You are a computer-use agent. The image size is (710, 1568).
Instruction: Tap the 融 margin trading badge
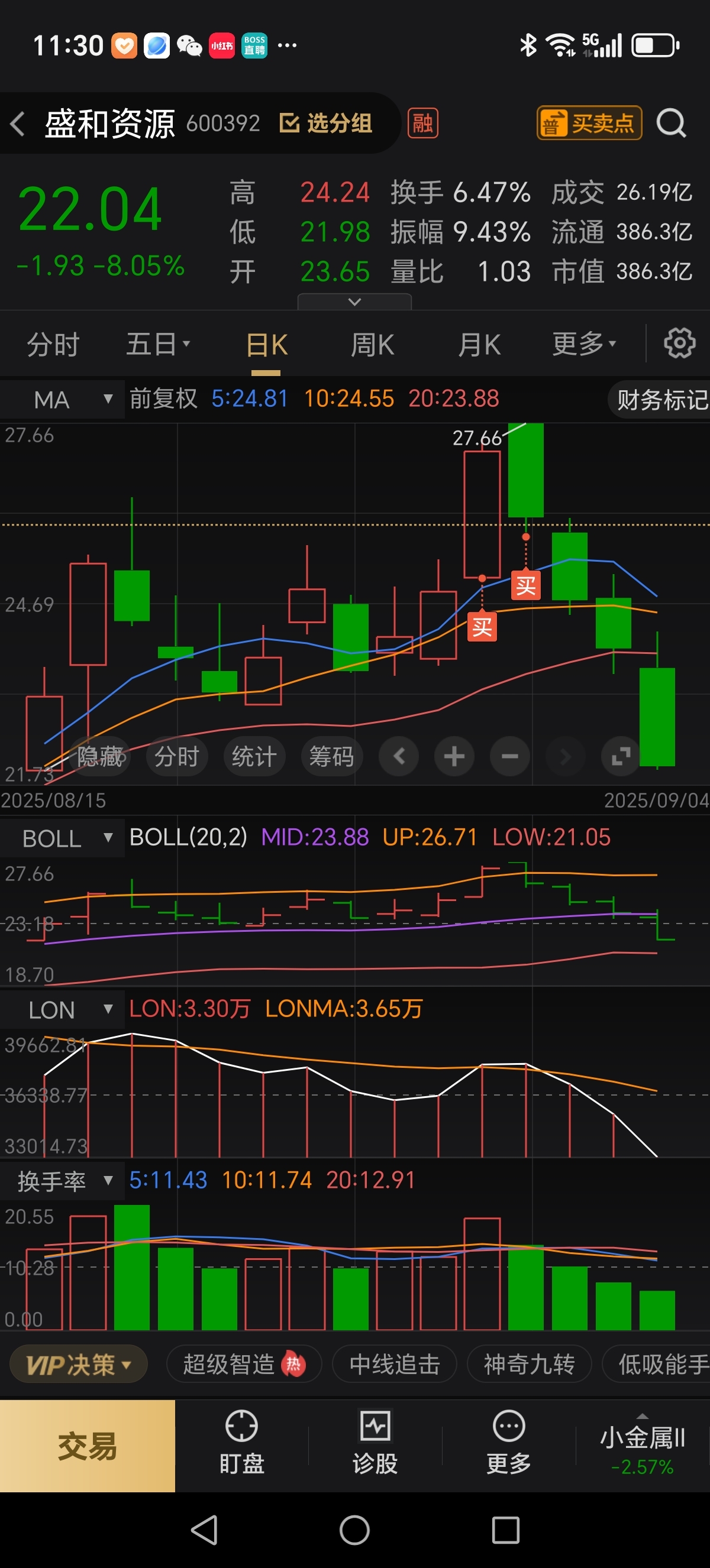click(422, 124)
